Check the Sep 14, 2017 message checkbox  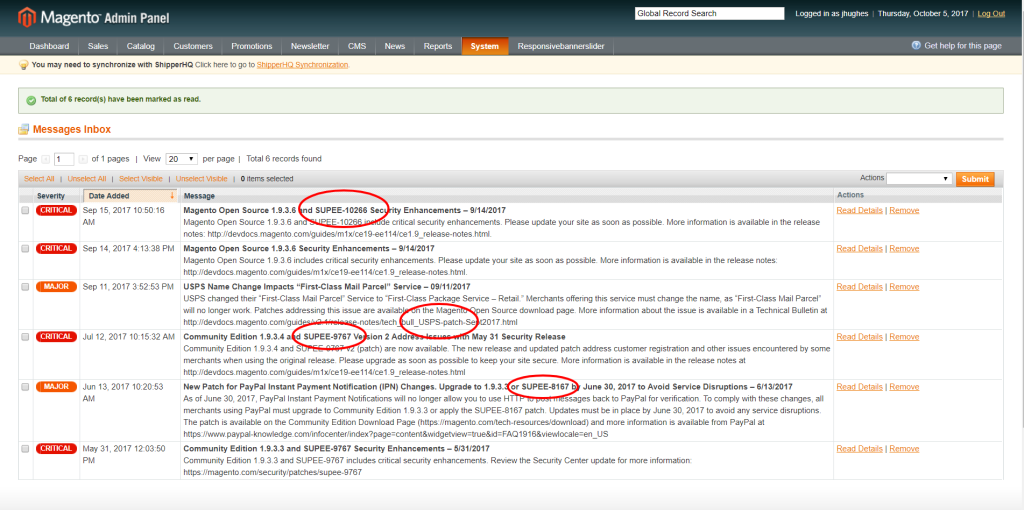point(25,249)
